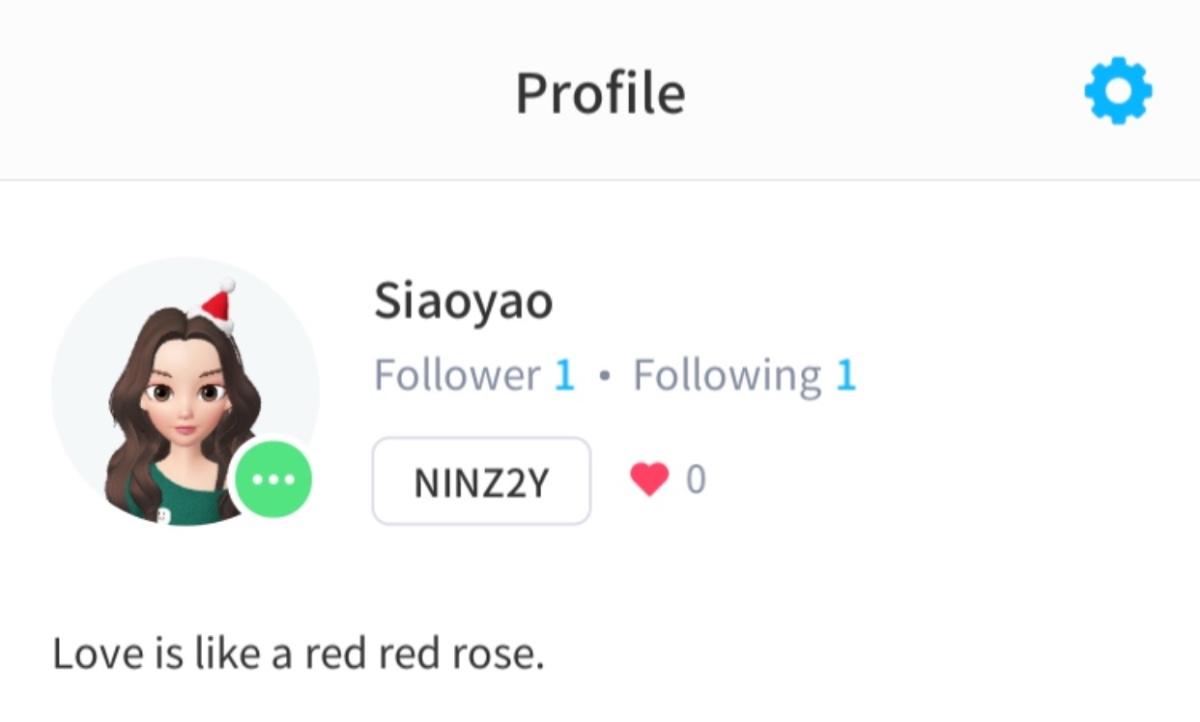
Task: Tap the bio text about love
Action: (x=298, y=654)
